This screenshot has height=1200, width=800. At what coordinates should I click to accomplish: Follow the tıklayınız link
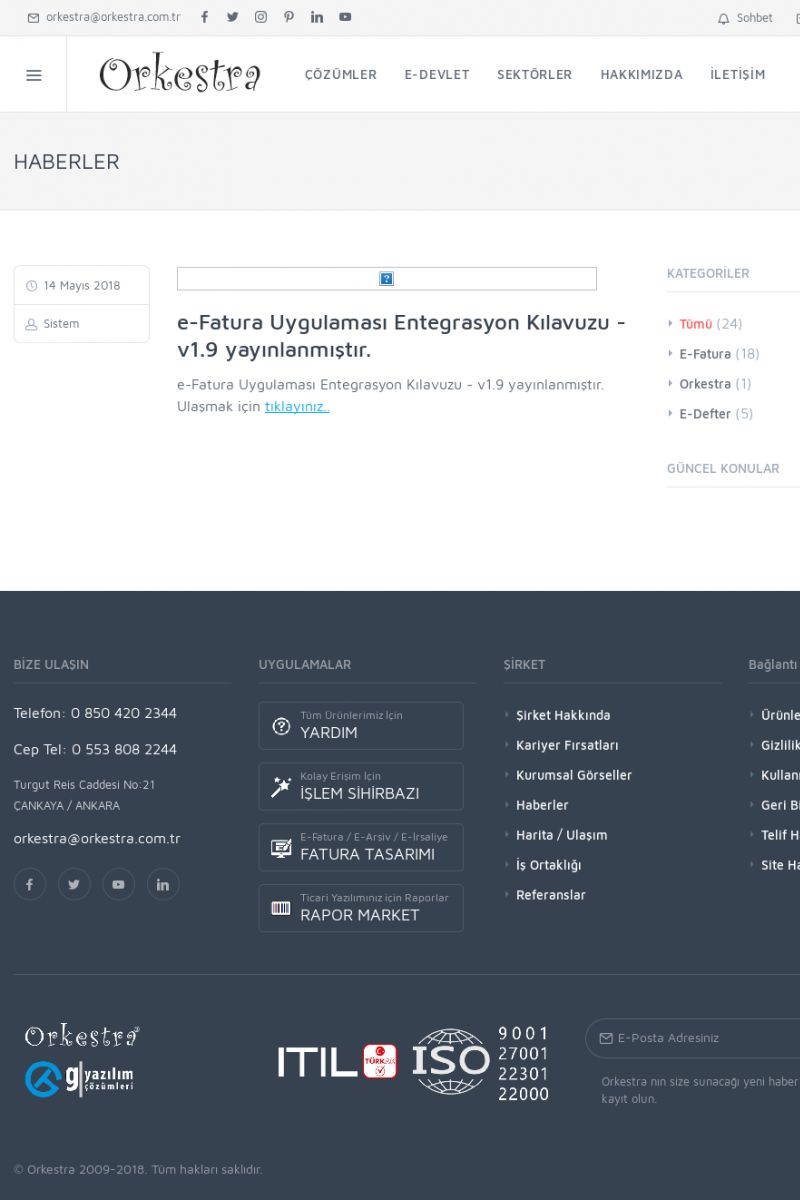(x=297, y=407)
